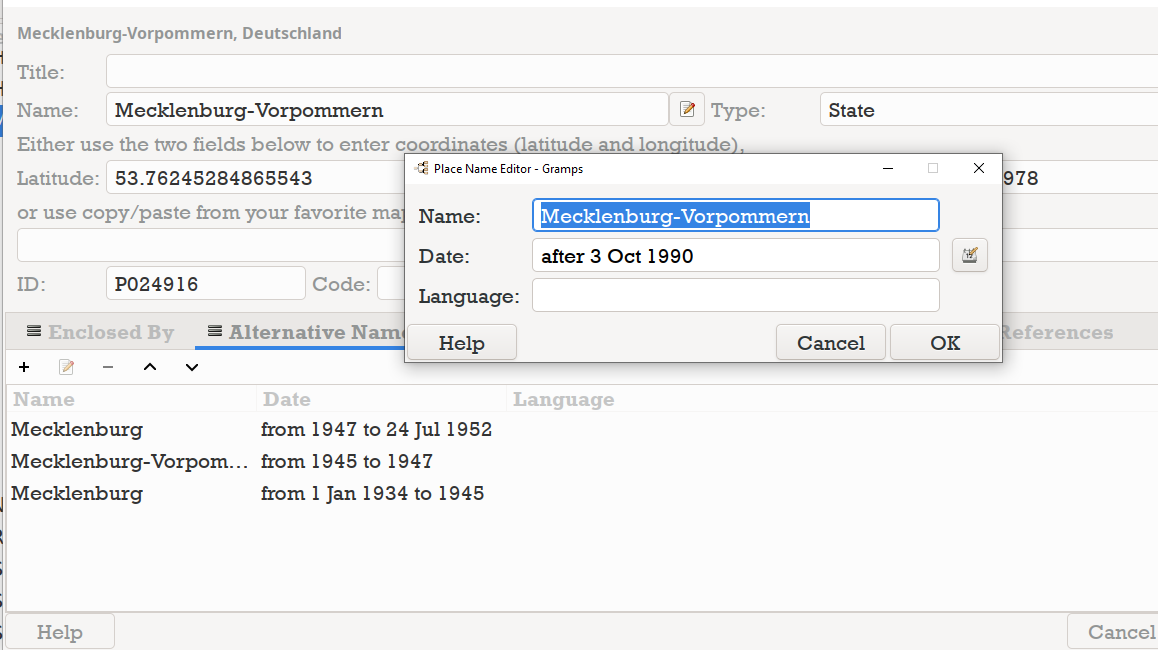The width and height of the screenshot is (1158, 650).
Task: Sort the list by the Date column header
Action: click(x=287, y=400)
